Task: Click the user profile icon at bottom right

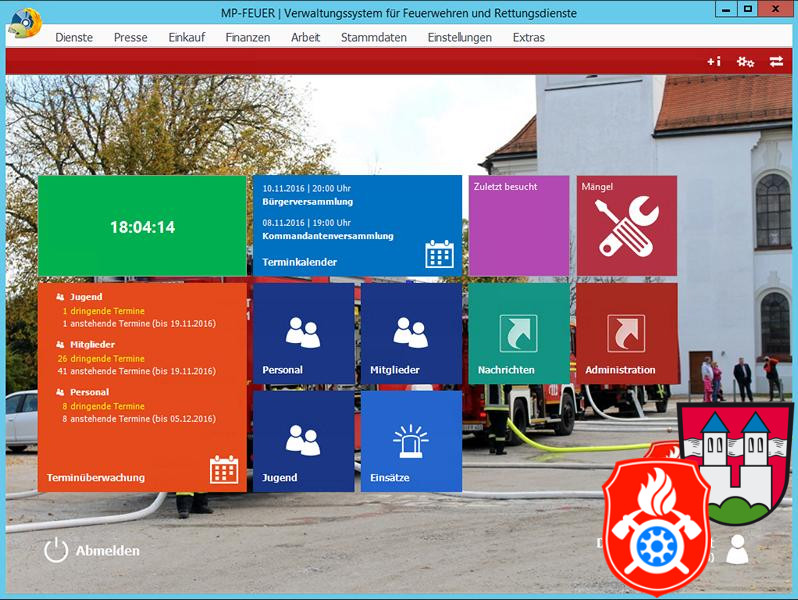Action: pyautogui.click(x=737, y=549)
